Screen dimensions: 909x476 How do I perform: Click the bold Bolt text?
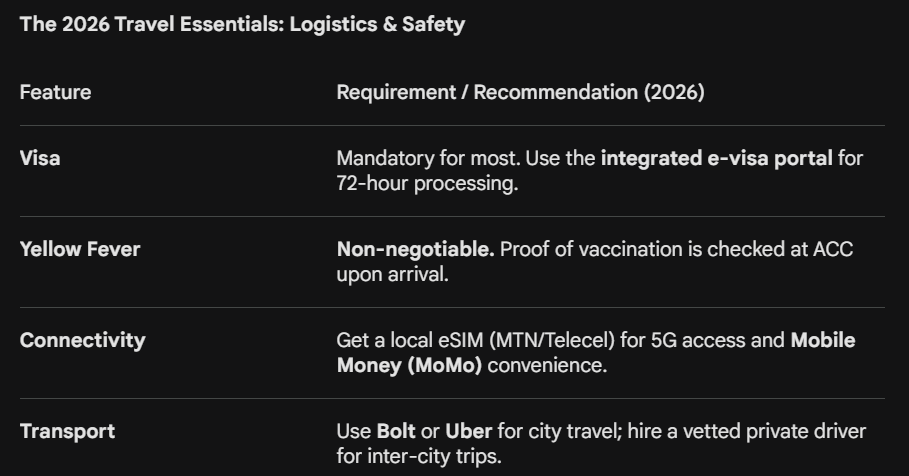[x=396, y=431]
